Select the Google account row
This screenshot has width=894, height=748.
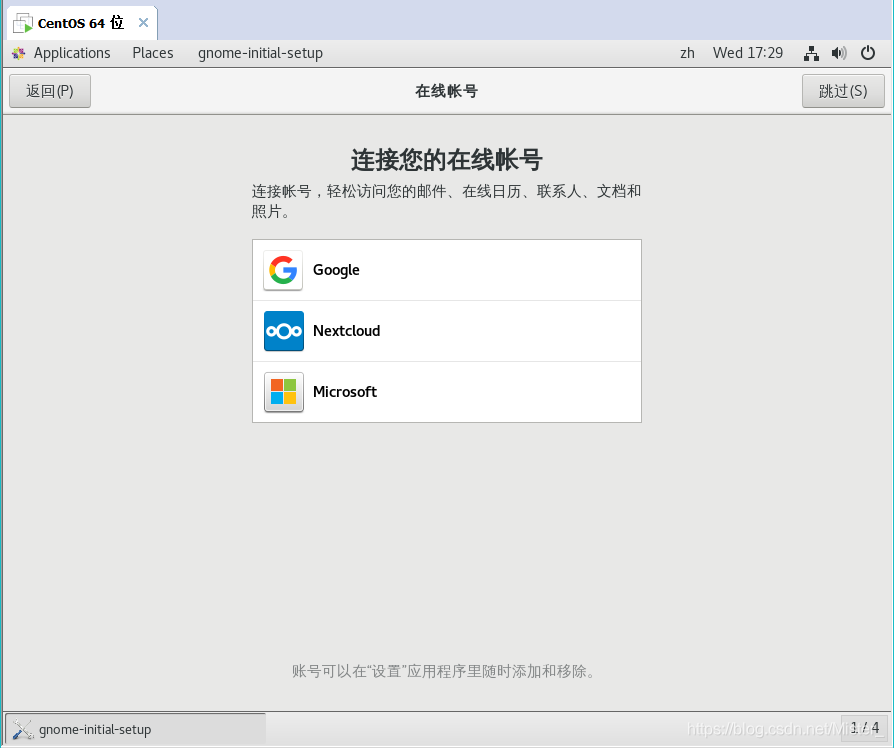447,270
